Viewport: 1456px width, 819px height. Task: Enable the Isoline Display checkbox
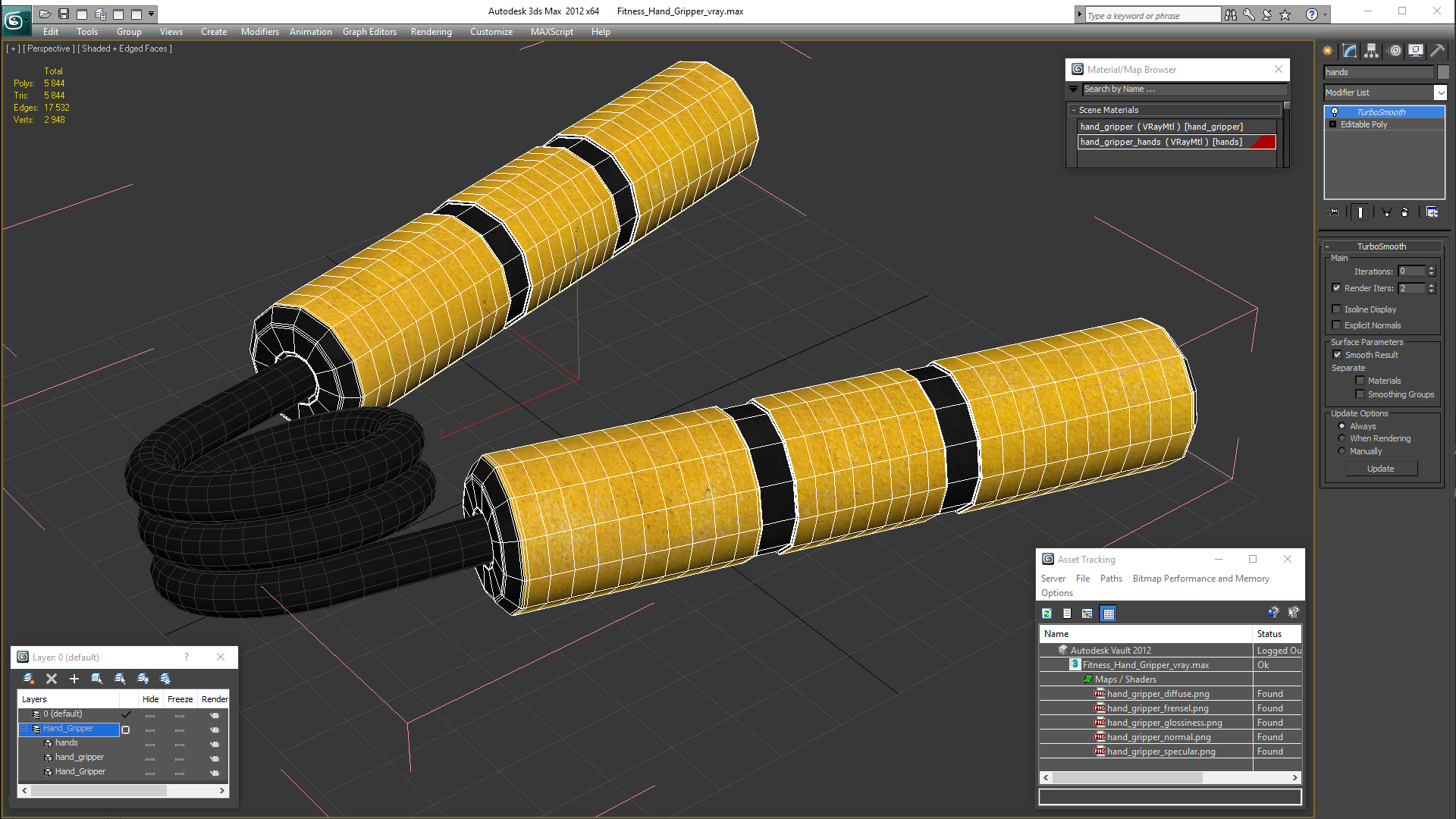pos(1336,309)
